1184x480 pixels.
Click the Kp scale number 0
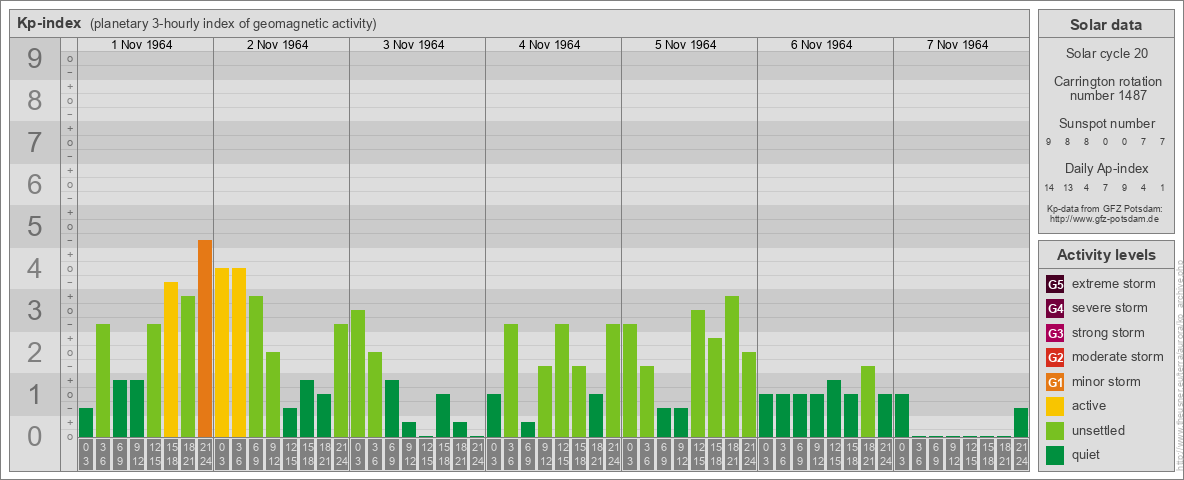35,436
